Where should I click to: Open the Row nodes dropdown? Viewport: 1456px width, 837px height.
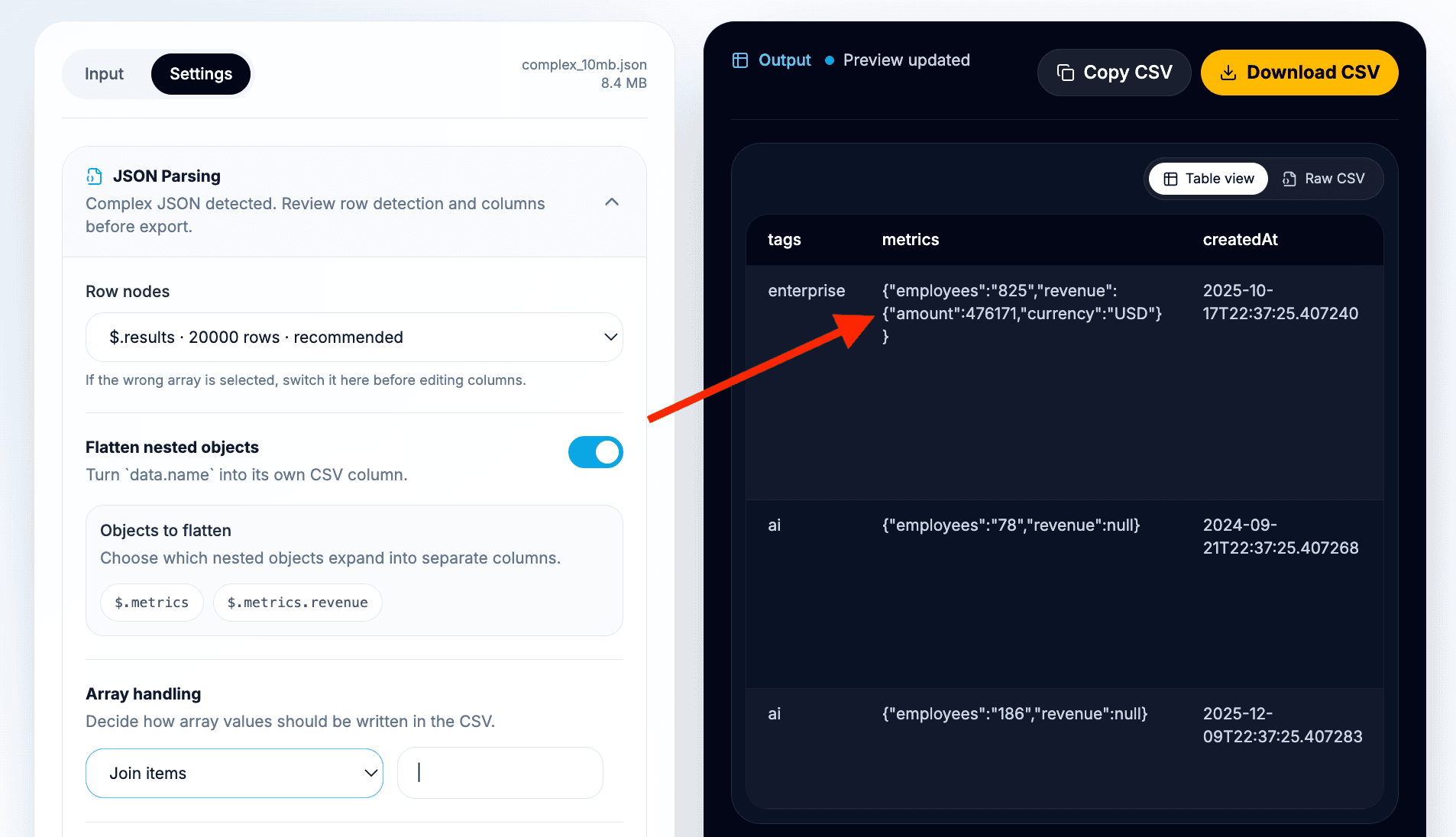pyautogui.click(x=354, y=337)
